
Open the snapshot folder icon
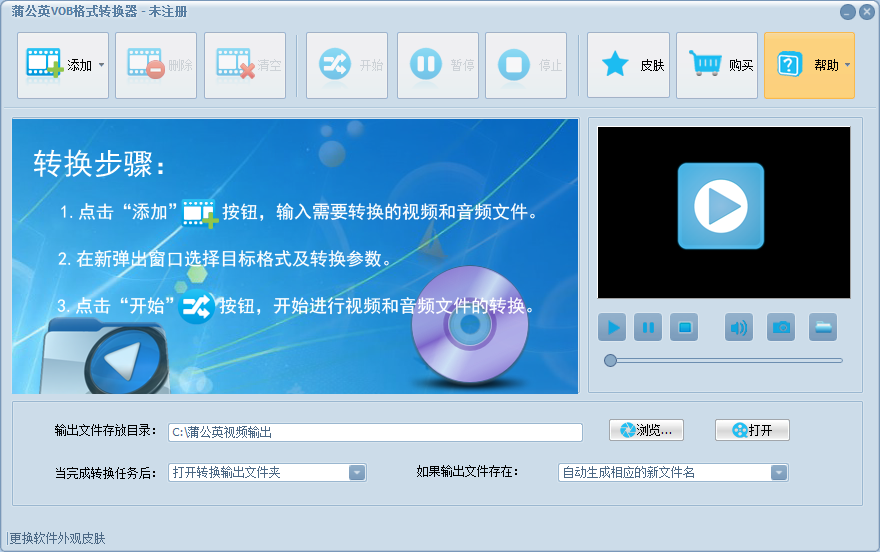[823, 327]
